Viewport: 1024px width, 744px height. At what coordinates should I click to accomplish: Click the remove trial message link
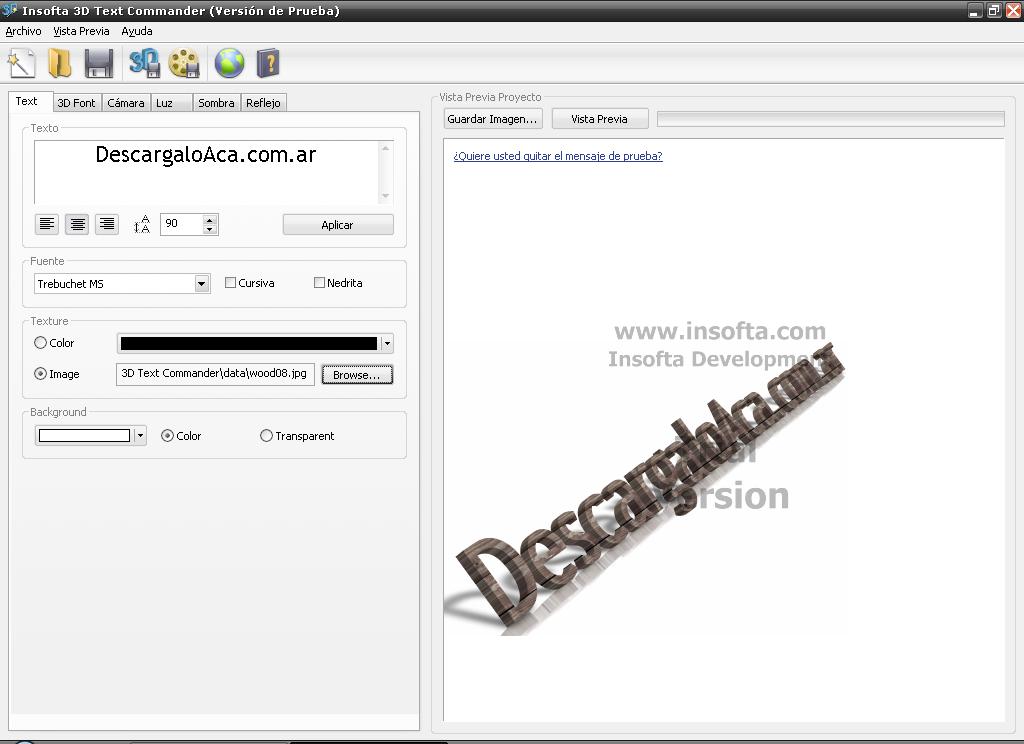click(558, 156)
